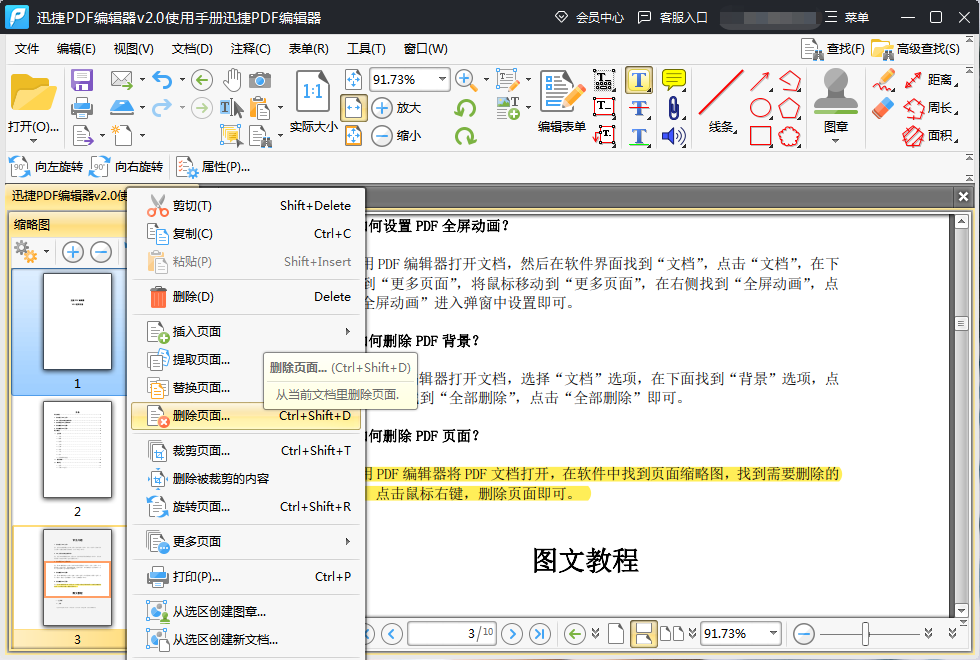This screenshot has width=980, height=660.
Task: Click the zoom out 缩小 button
Action: tap(396, 136)
